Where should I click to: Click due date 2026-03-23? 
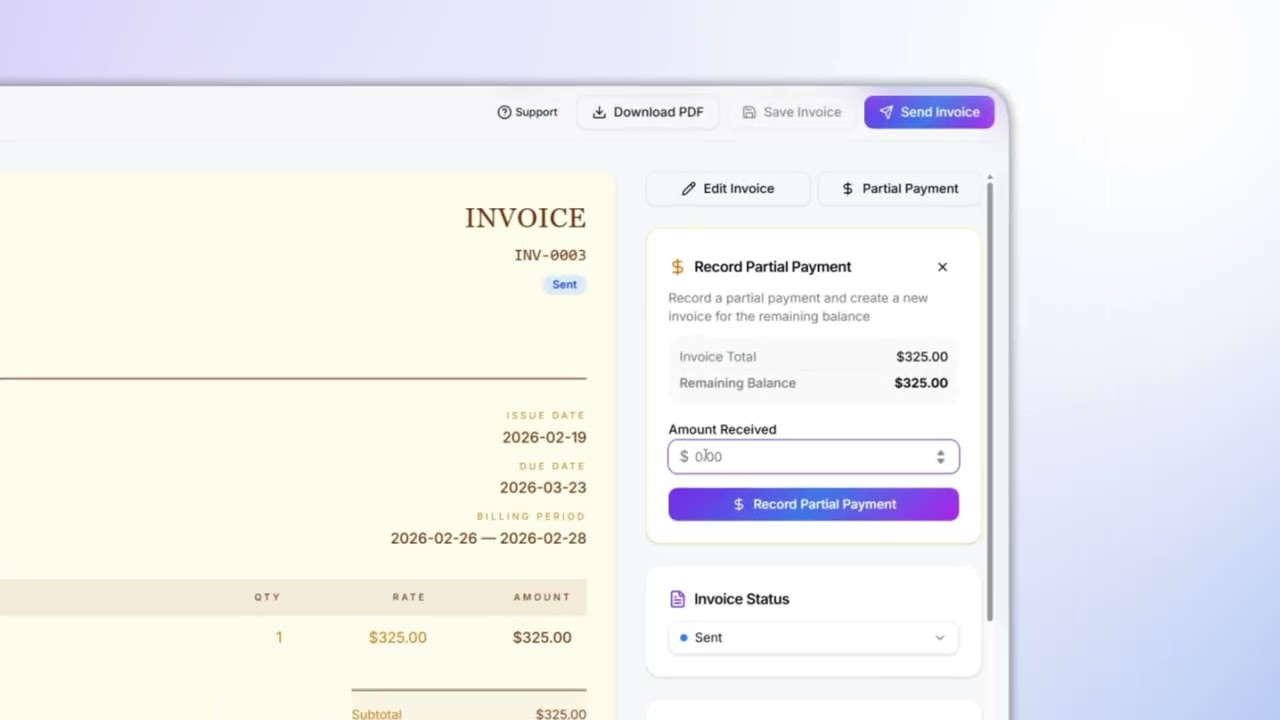pyautogui.click(x=543, y=488)
